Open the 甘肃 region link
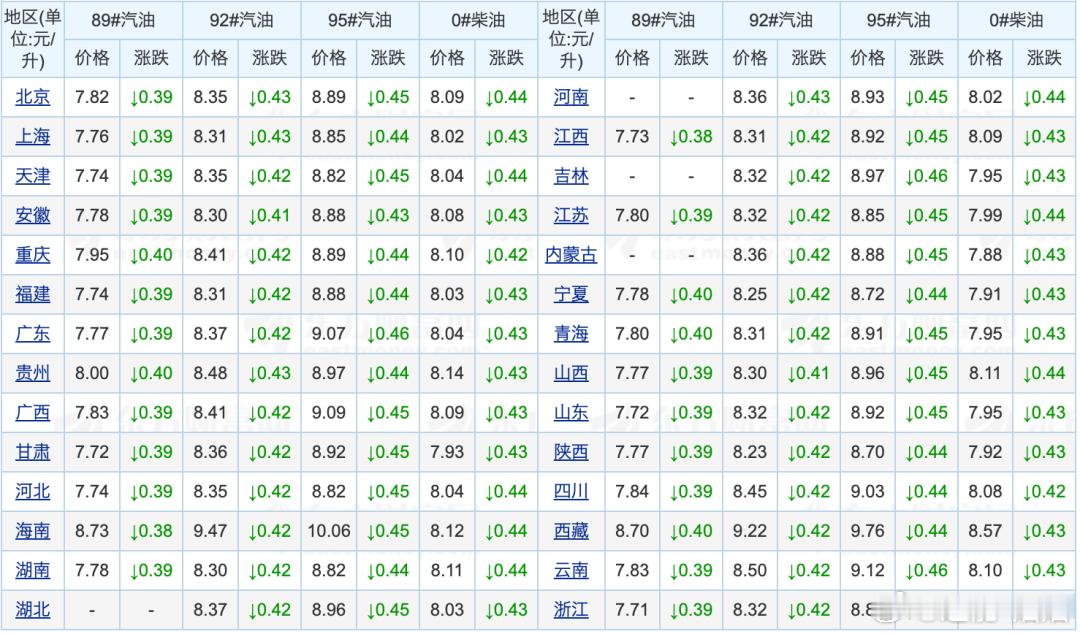 click(32, 452)
